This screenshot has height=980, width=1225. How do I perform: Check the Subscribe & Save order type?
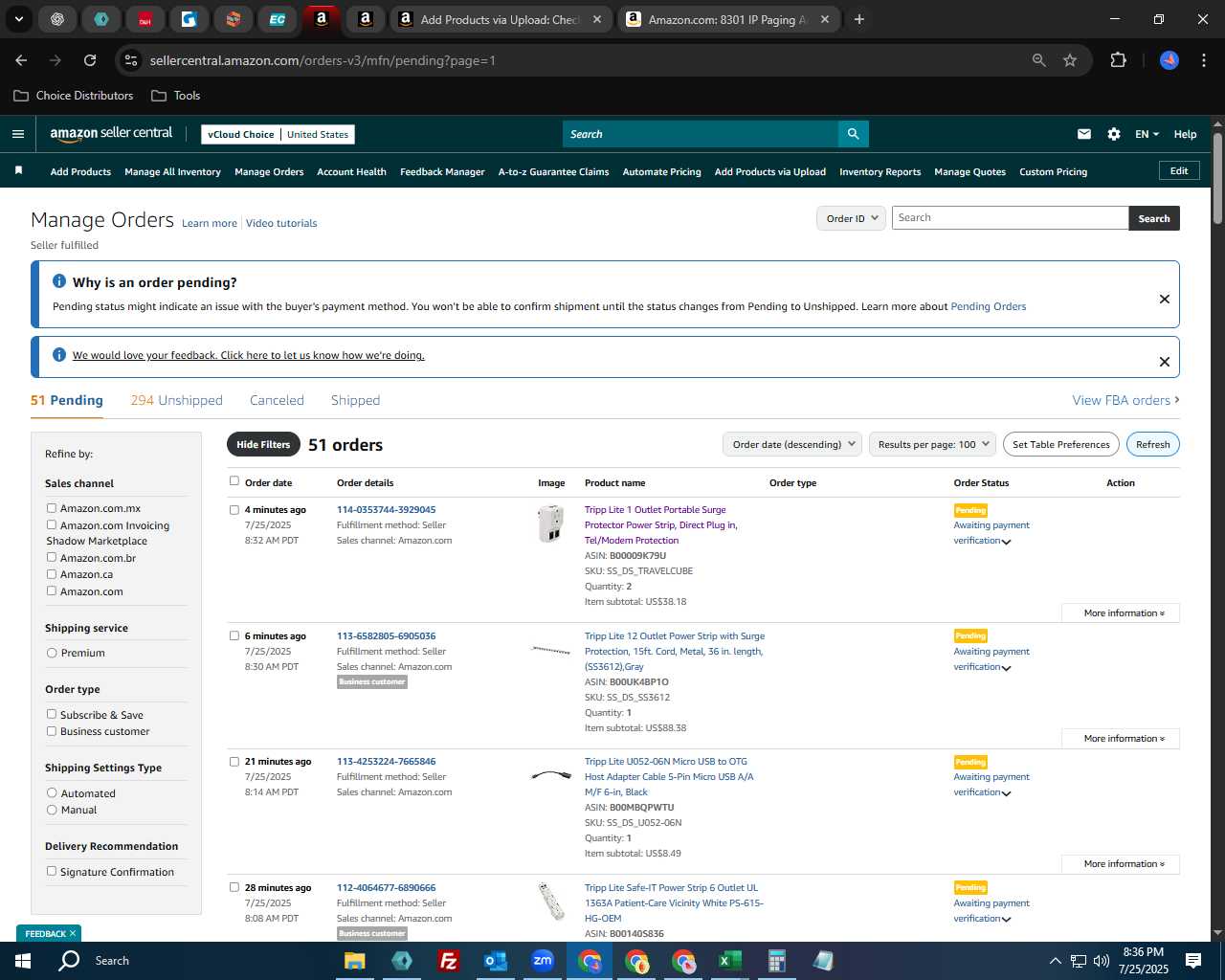click(x=52, y=714)
